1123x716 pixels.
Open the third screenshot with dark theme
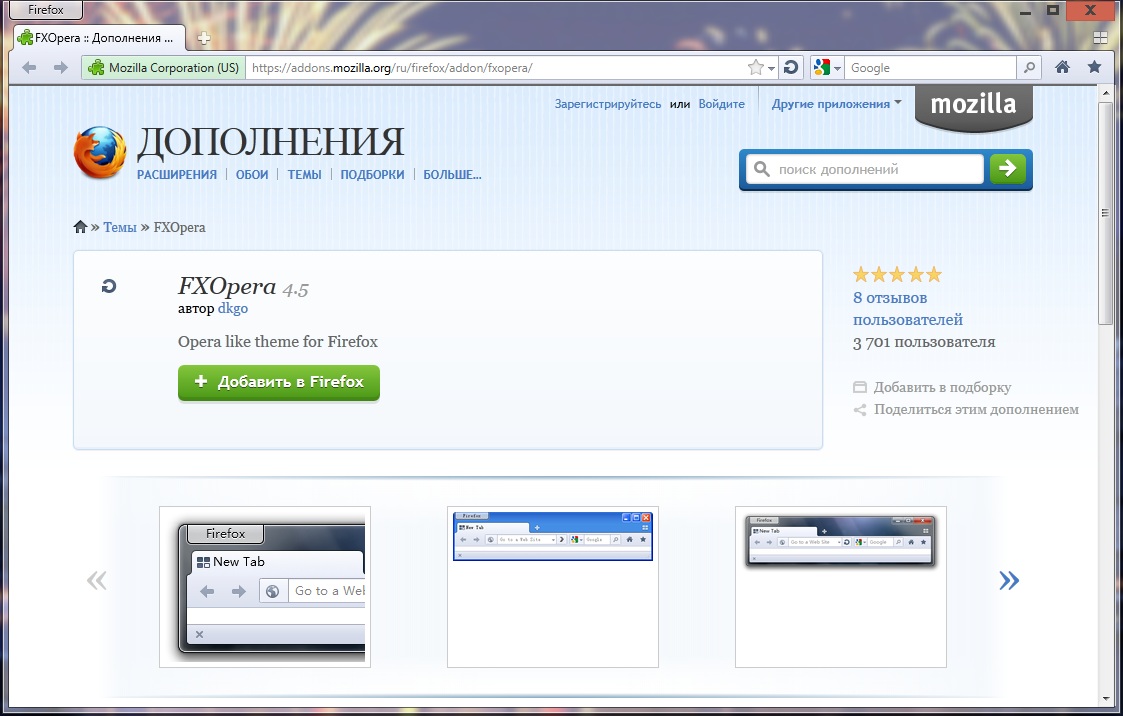841,587
